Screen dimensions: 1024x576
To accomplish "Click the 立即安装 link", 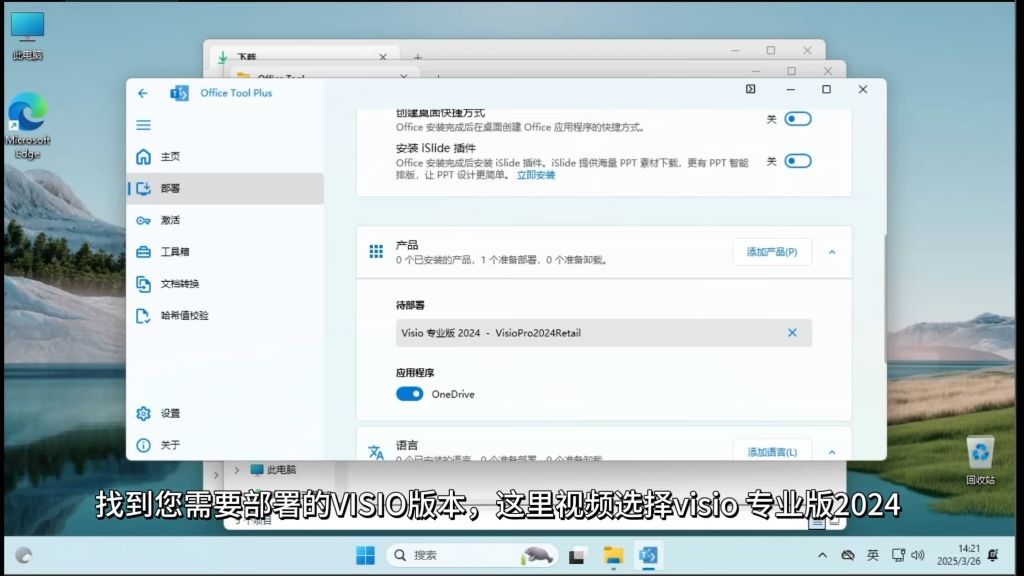I will point(536,175).
